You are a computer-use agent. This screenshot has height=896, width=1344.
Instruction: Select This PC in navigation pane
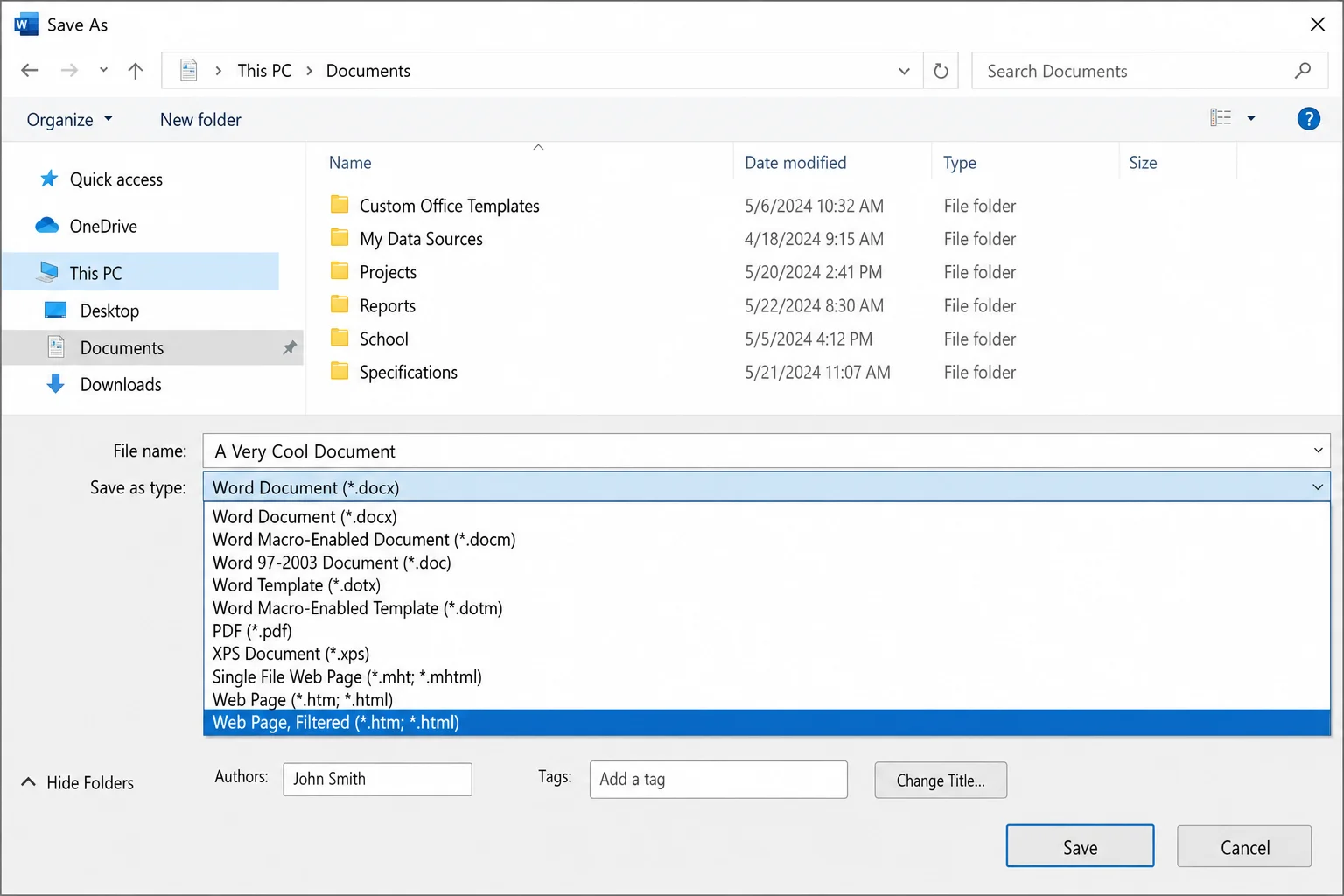tap(141, 272)
